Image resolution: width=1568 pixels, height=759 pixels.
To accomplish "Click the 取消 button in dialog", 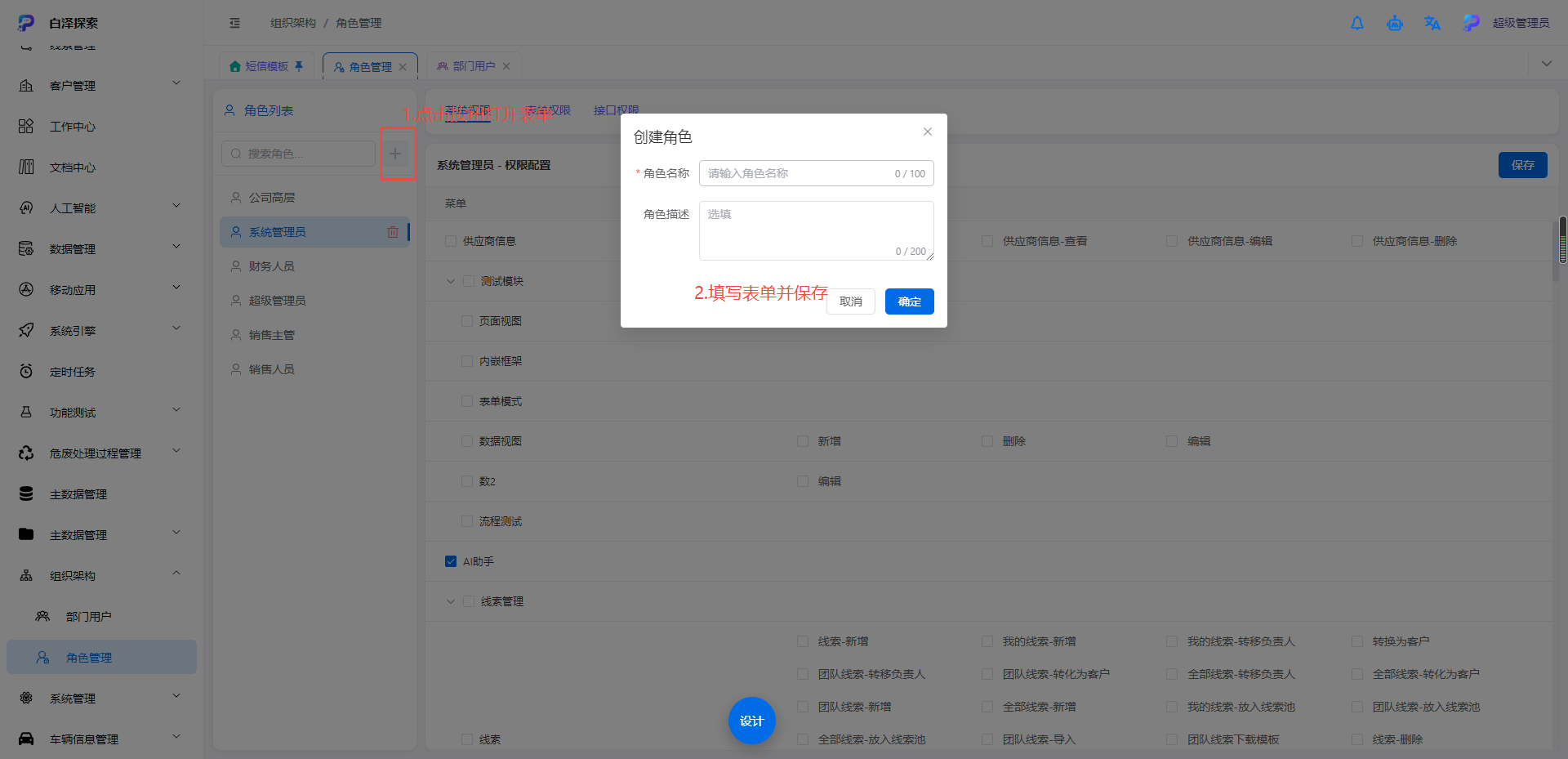I will click(851, 301).
